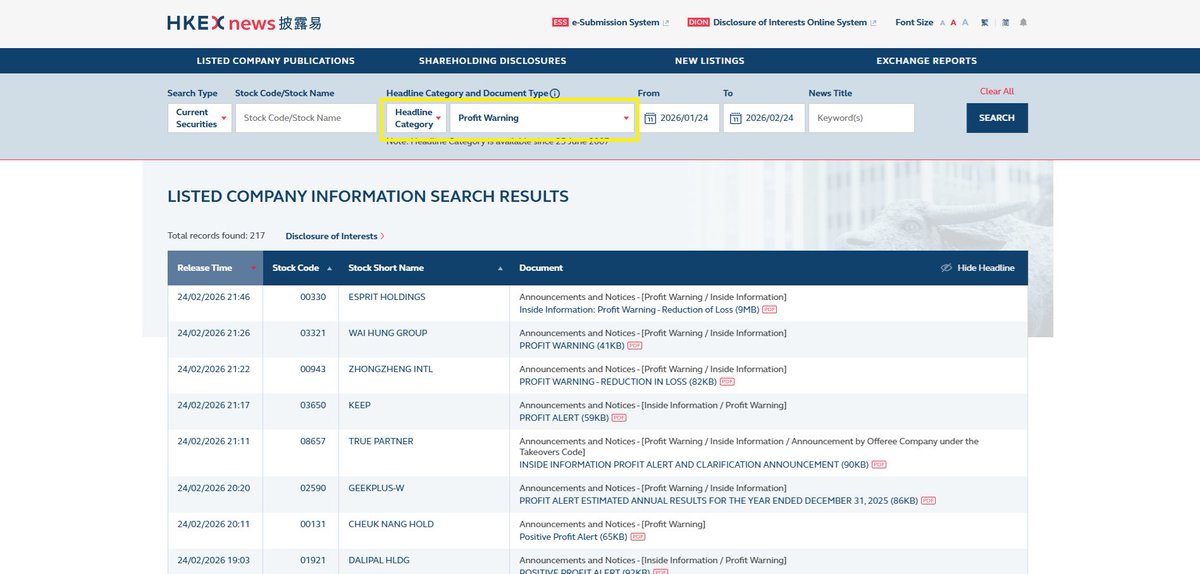Open the Disclosure of Interests link

(334, 236)
